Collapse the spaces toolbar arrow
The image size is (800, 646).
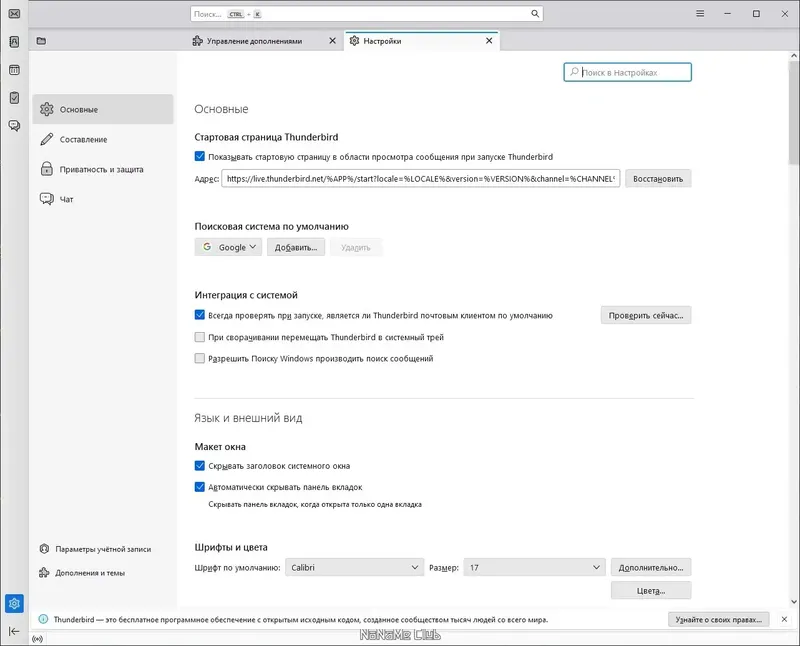[14, 631]
